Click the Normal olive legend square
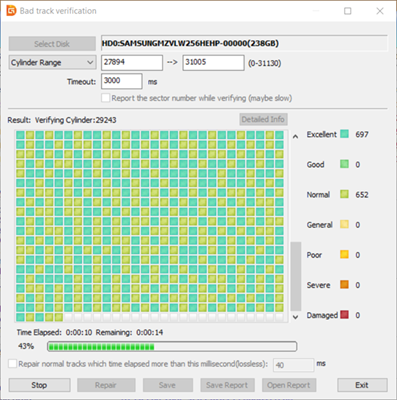 pos(344,194)
